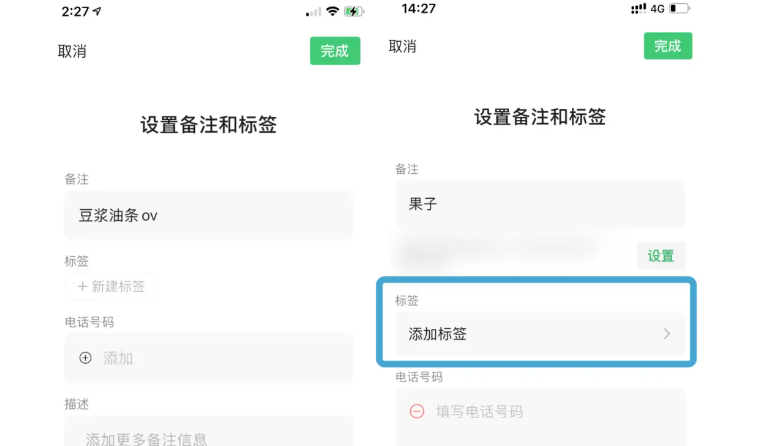Tap the battery icon in the 14:27 status bar

680,9
